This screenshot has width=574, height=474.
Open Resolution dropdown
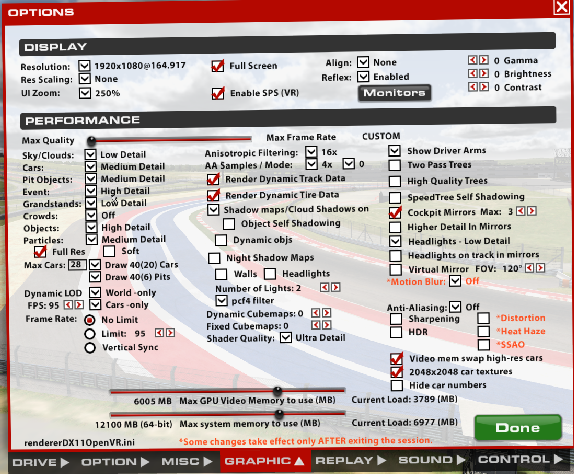tap(84, 66)
